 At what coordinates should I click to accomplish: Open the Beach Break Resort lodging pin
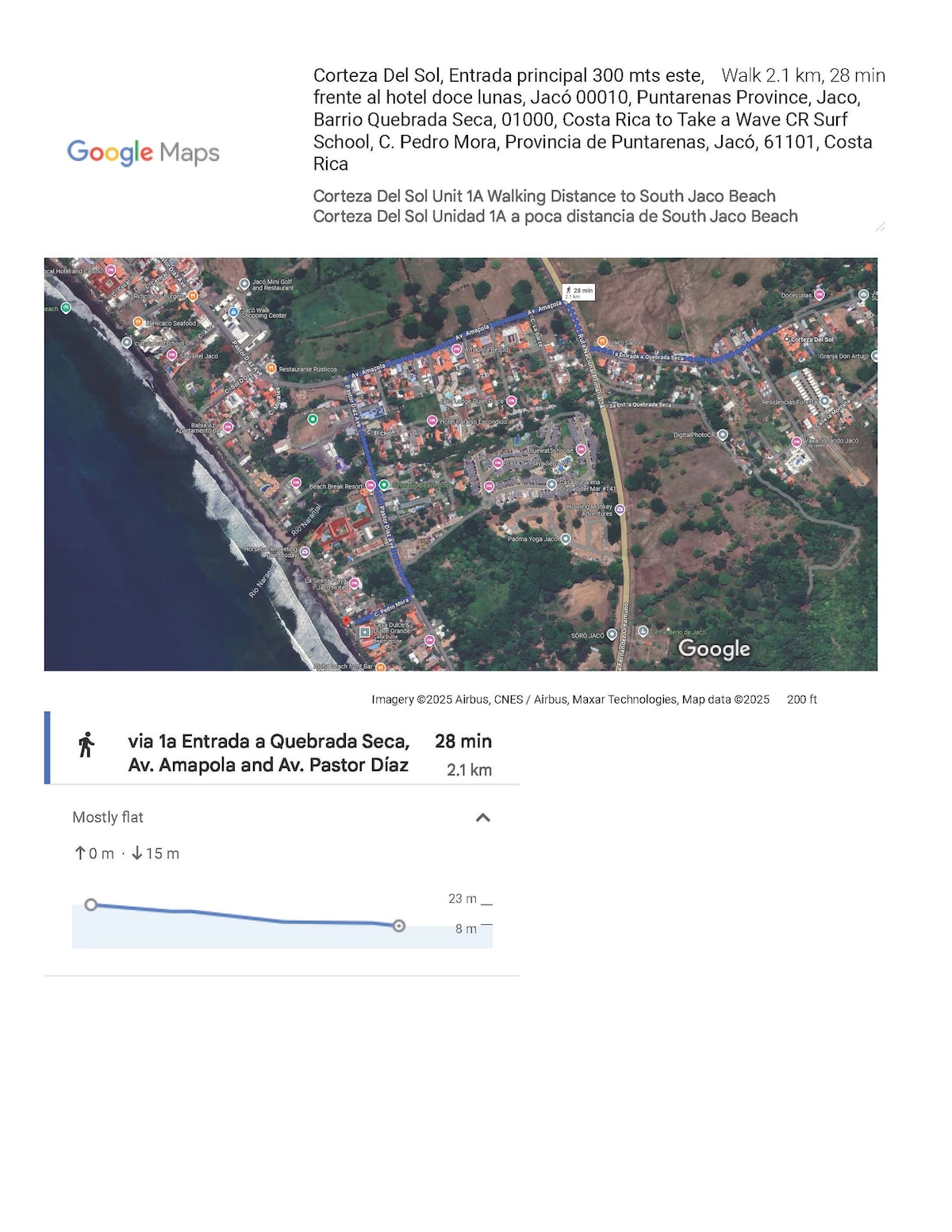tap(370, 486)
